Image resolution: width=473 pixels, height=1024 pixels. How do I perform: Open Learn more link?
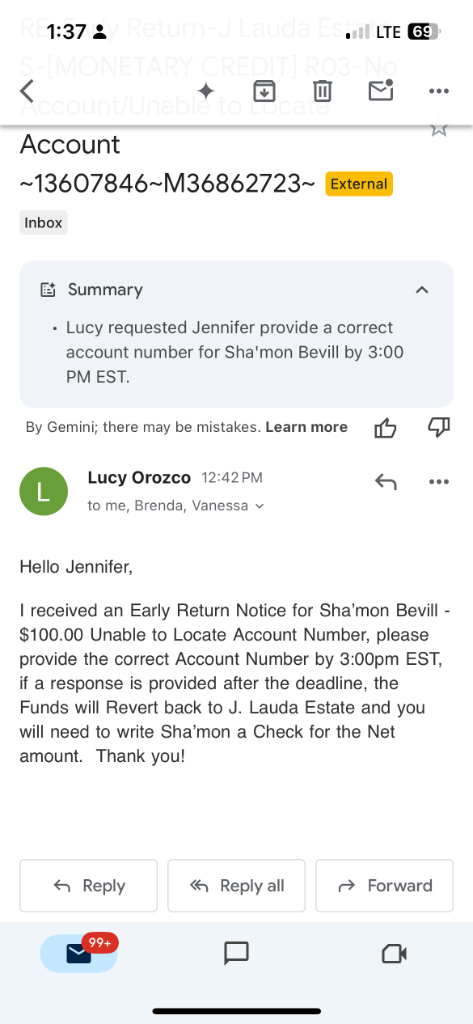click(306, 428)
